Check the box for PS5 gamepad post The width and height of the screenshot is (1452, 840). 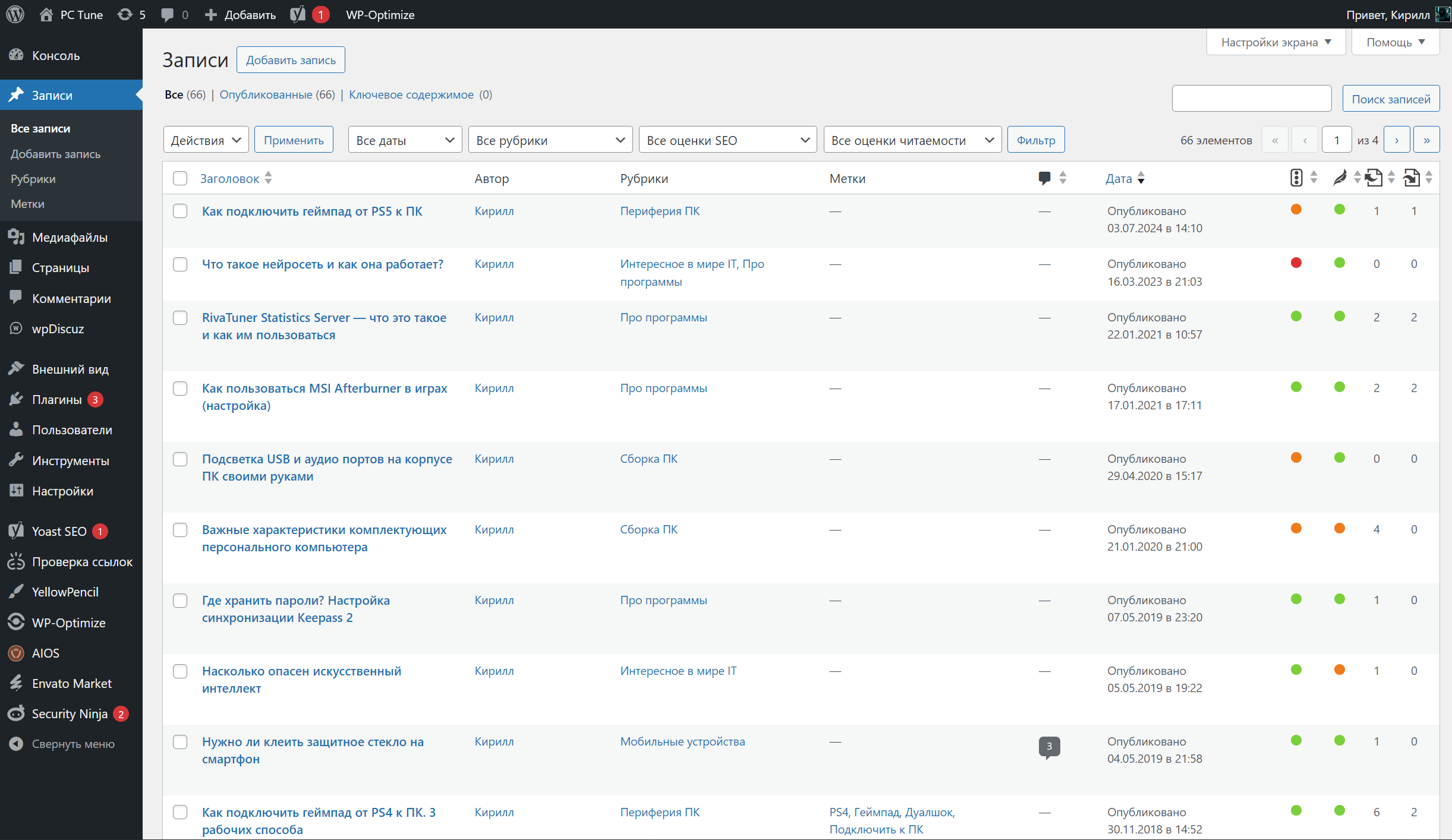click(x=180, y=211)
